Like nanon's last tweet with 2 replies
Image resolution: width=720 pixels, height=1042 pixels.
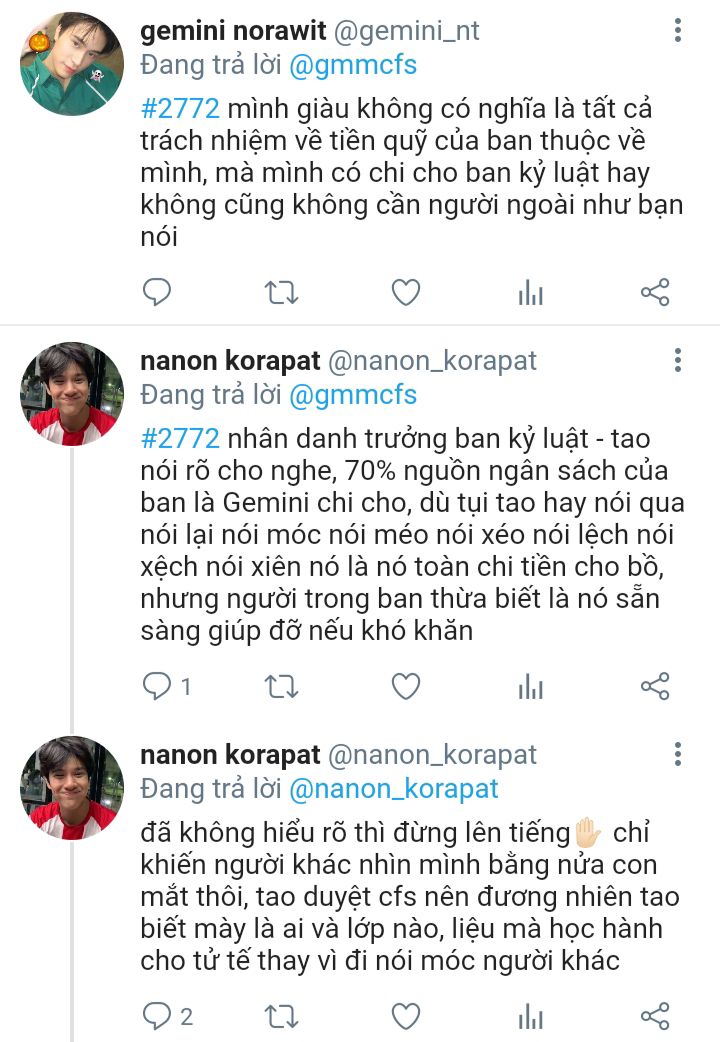pos(405,1017)
